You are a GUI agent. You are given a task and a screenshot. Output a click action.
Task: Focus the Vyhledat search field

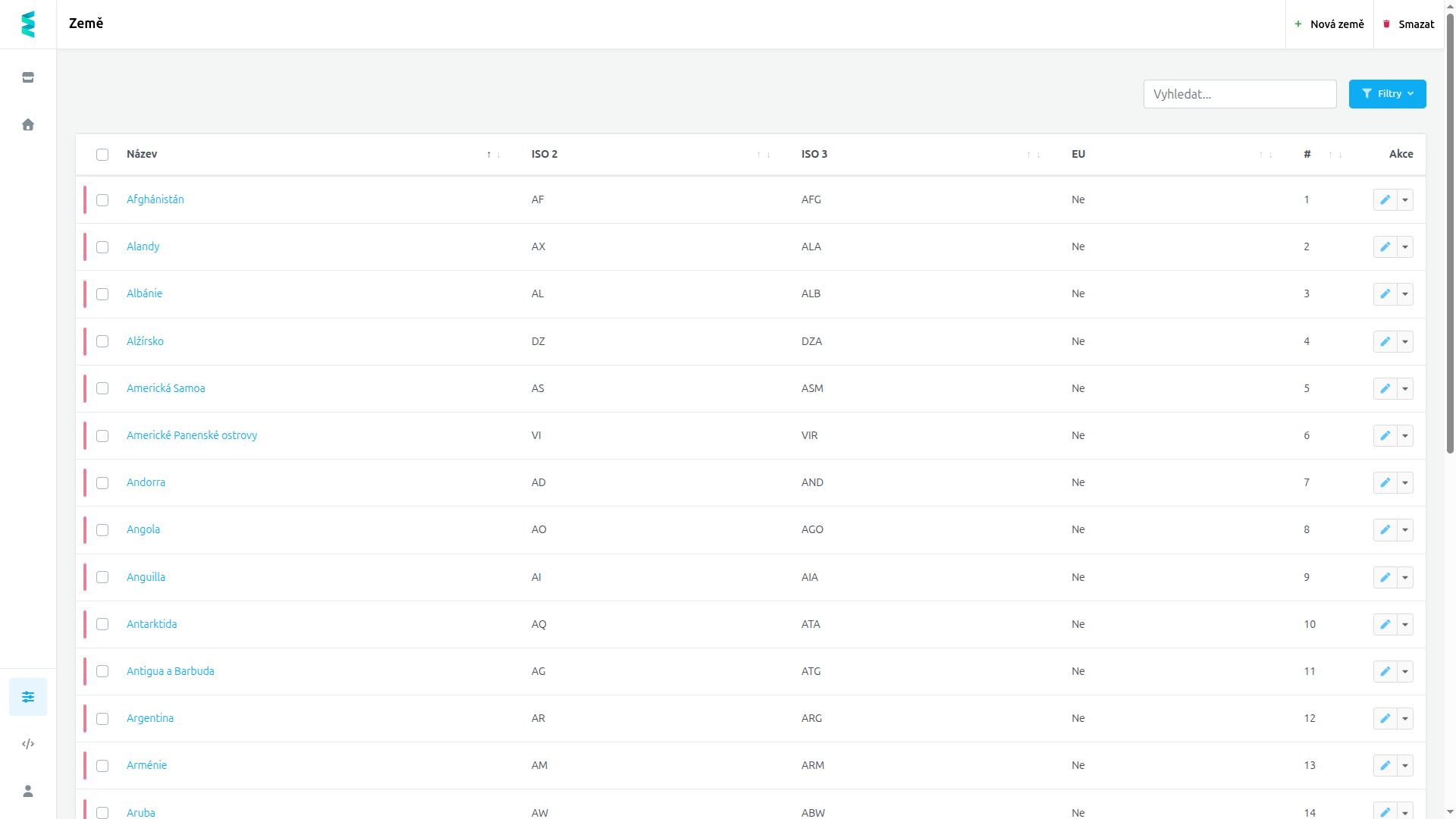coord(1240,94)
